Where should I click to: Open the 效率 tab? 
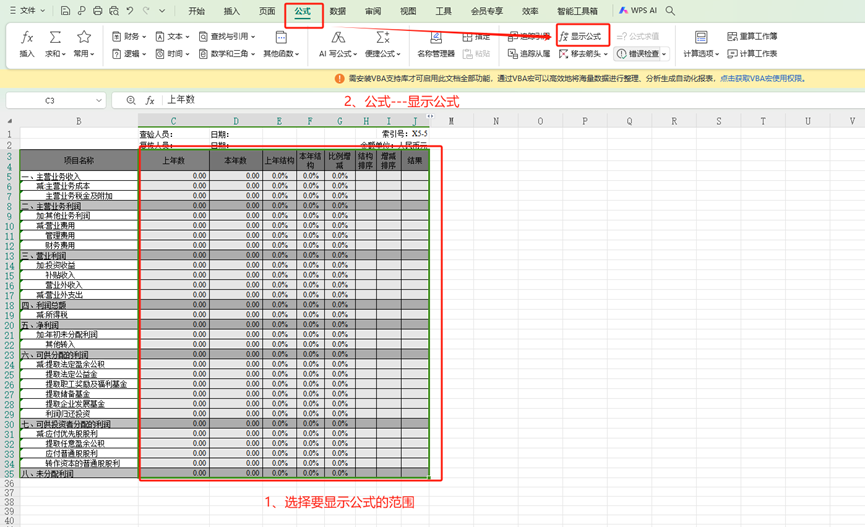click(x=530, y=11)
